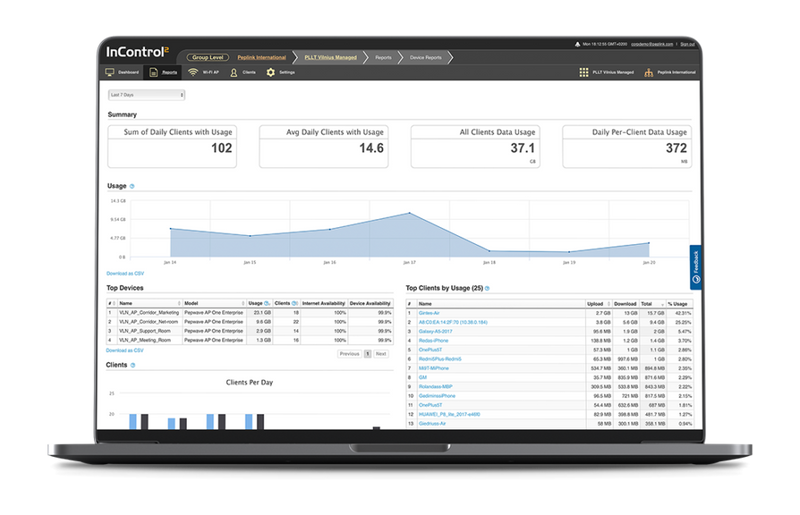The height and width of the screenshot is (515, 800).
Task: Click Download as CSV below Usage chart
Action: pyautogui.click(x=125, y=274)
